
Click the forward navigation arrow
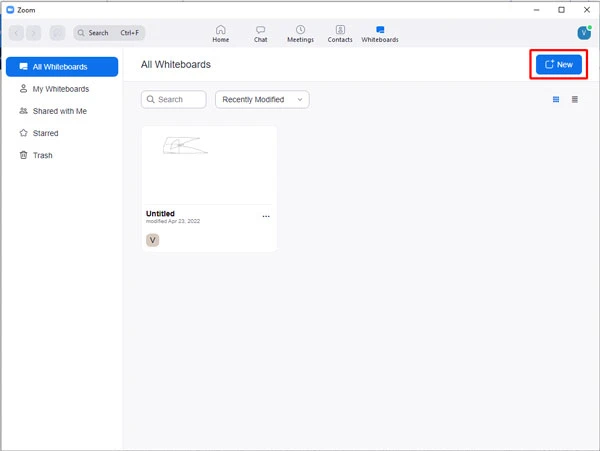tap(37, 33)
